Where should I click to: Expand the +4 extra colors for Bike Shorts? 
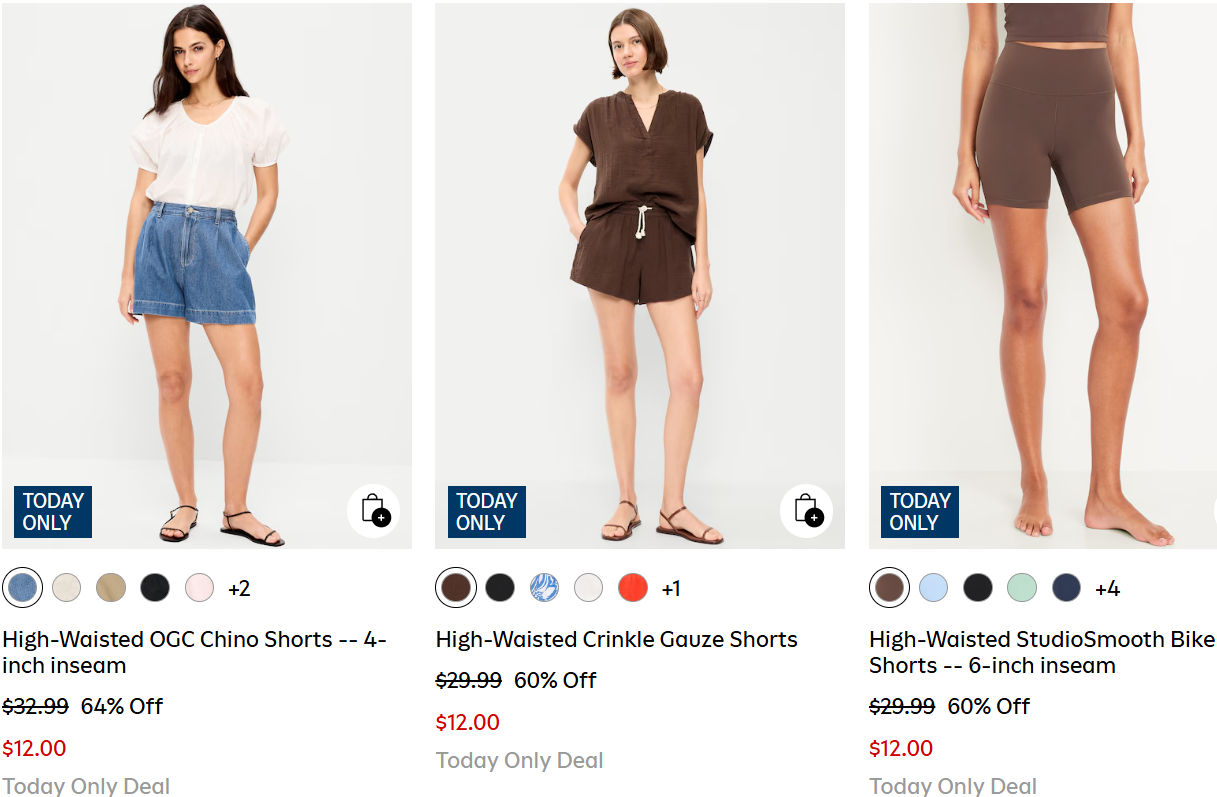(x=1105, y=589)
